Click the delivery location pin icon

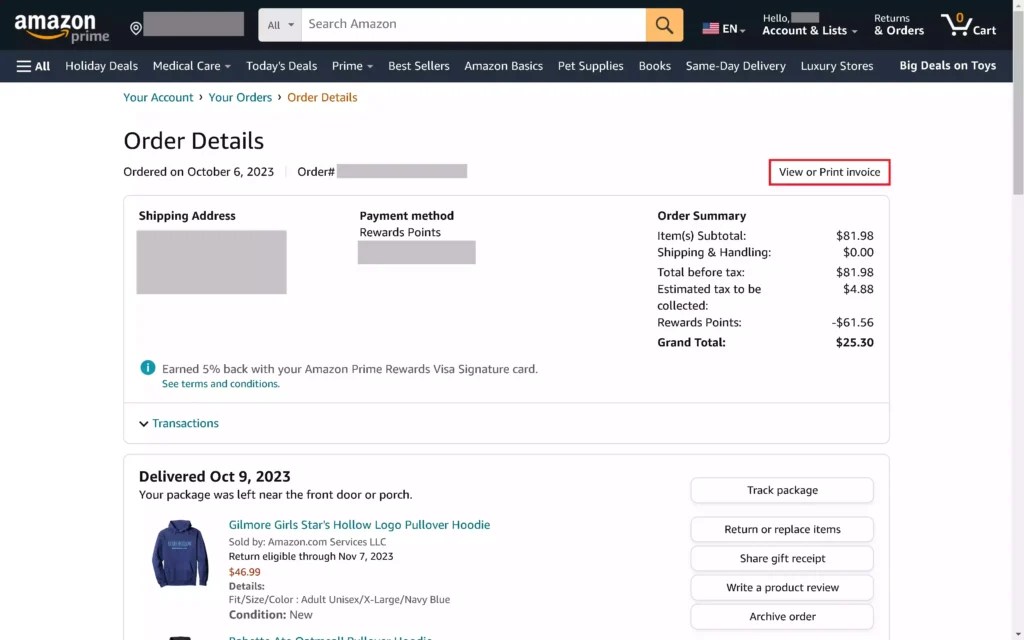(135, 24)
